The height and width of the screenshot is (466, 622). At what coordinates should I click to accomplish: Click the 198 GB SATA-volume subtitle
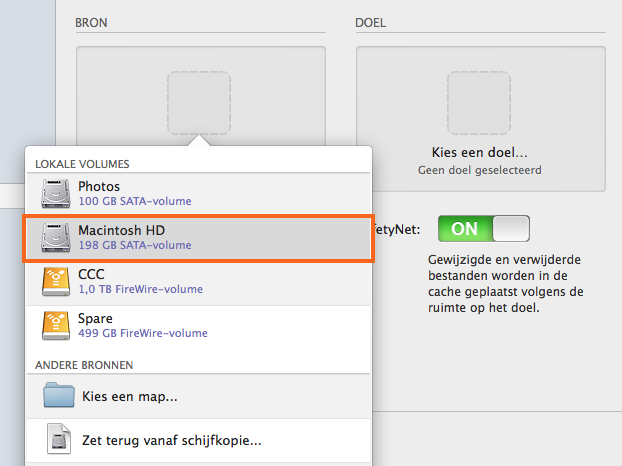(x=135, y=245)
